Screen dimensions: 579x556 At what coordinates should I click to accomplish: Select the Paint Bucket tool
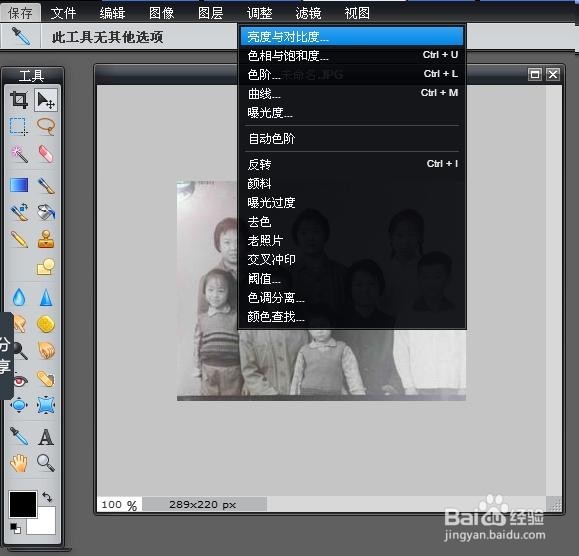point(46,212)
